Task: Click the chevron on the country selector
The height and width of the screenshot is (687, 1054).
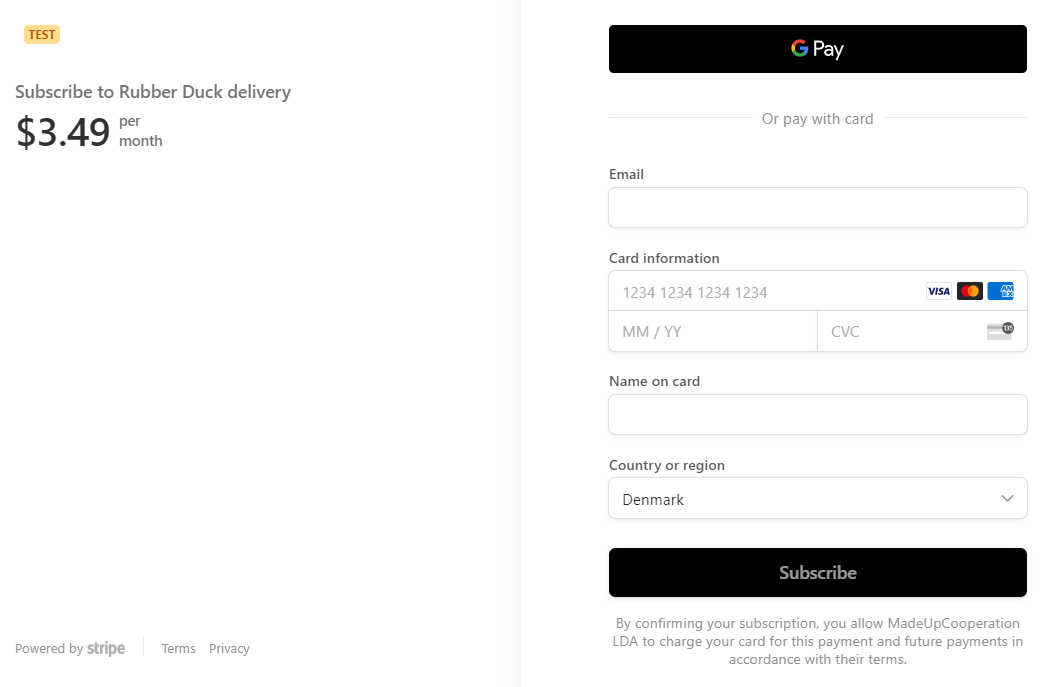Action: 1008,497
